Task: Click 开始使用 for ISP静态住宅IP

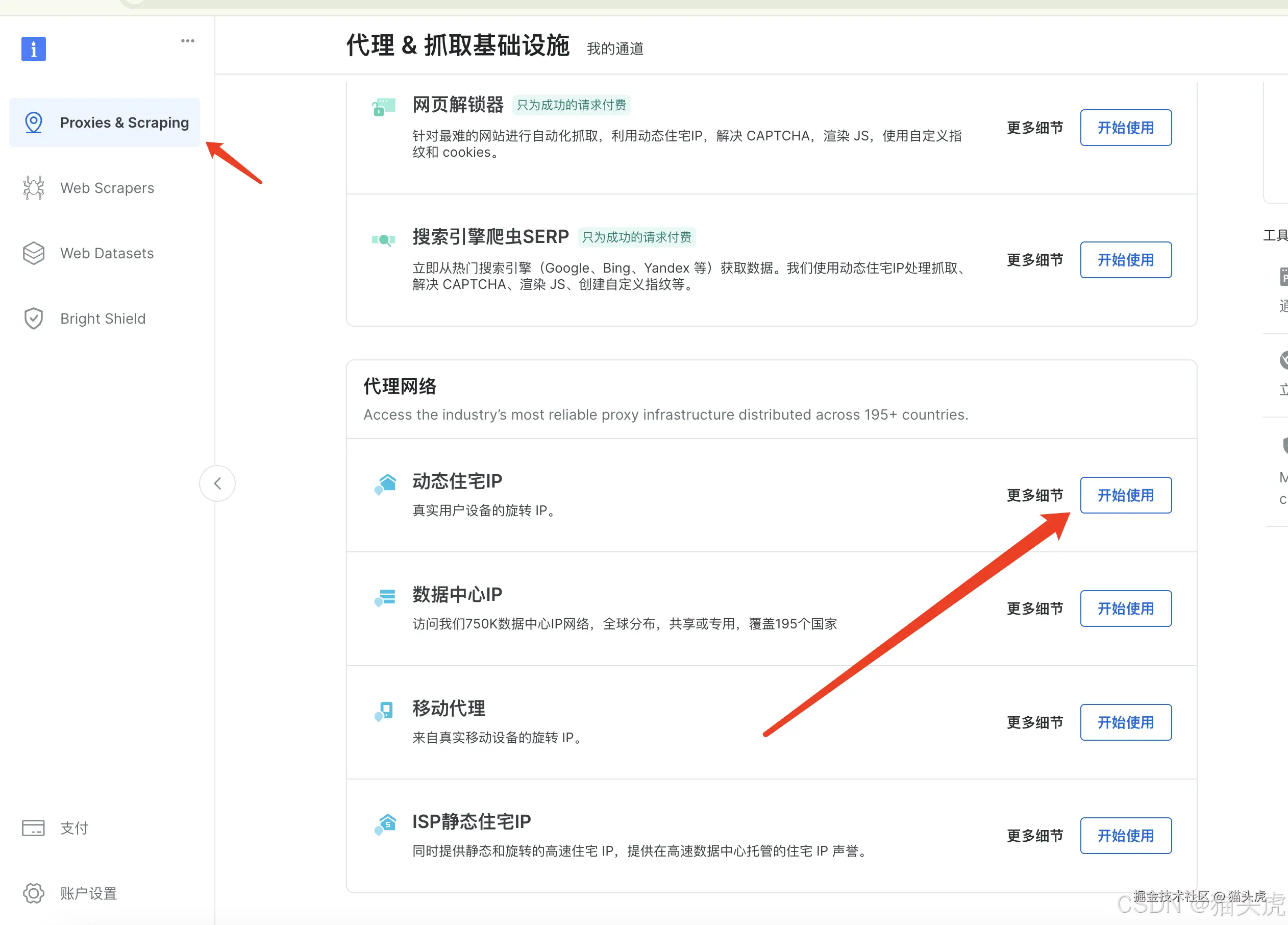Action: [1125, 835]
